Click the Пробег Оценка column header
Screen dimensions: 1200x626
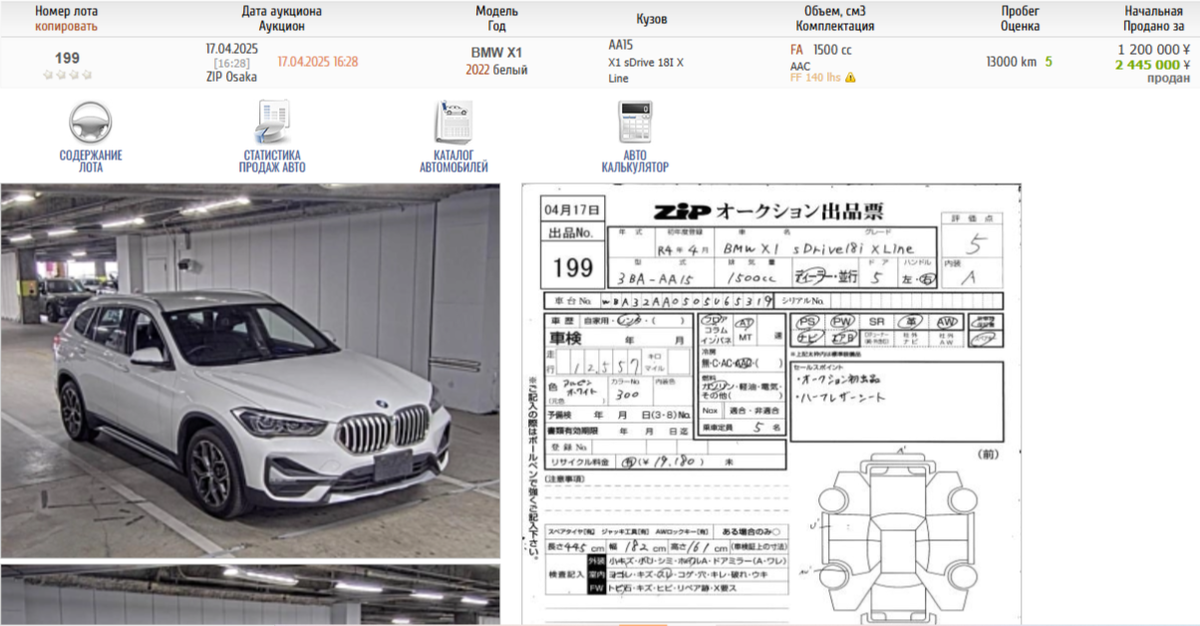pos(1019,19)
